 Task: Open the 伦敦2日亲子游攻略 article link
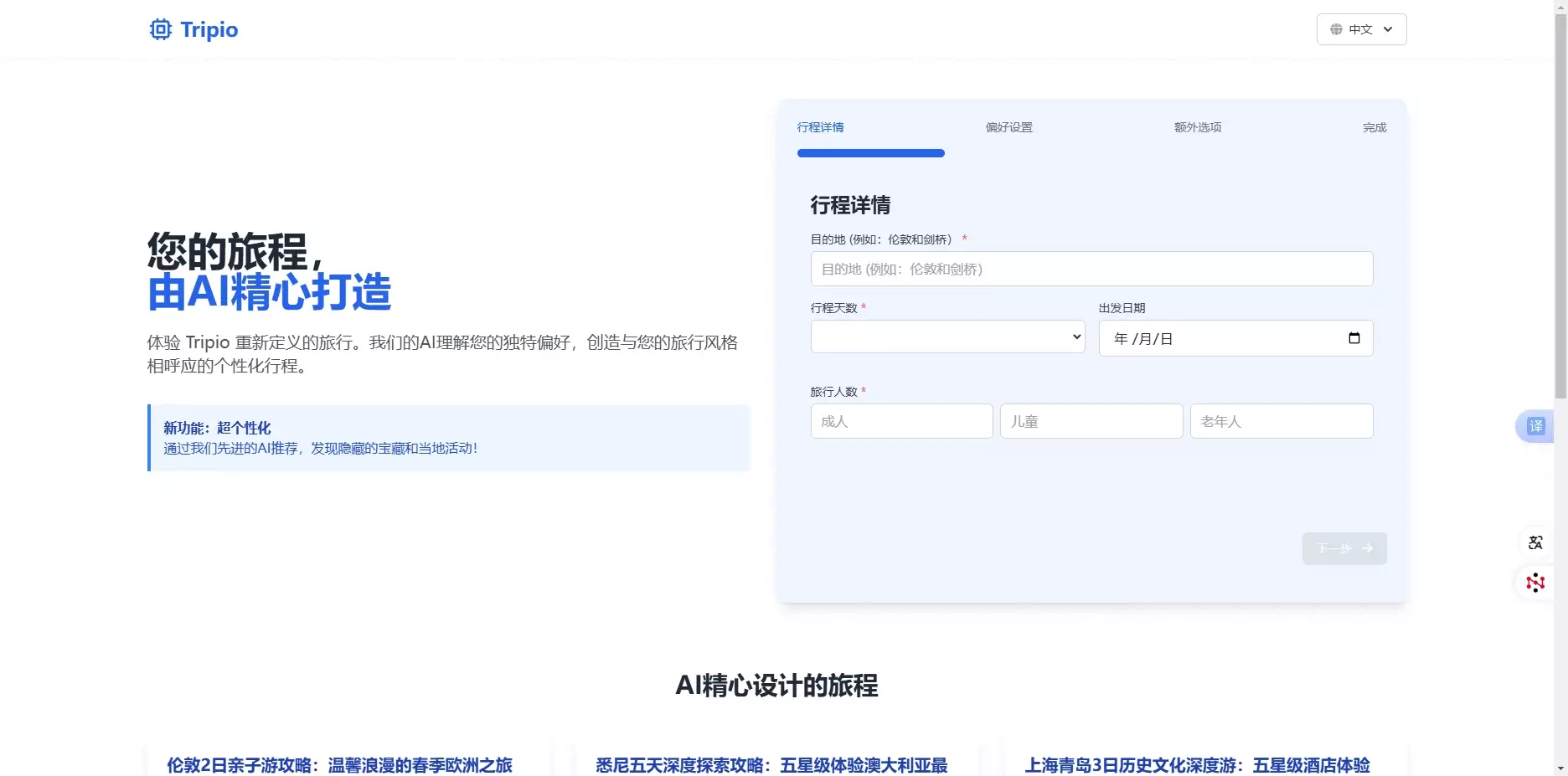coord(339,765)
